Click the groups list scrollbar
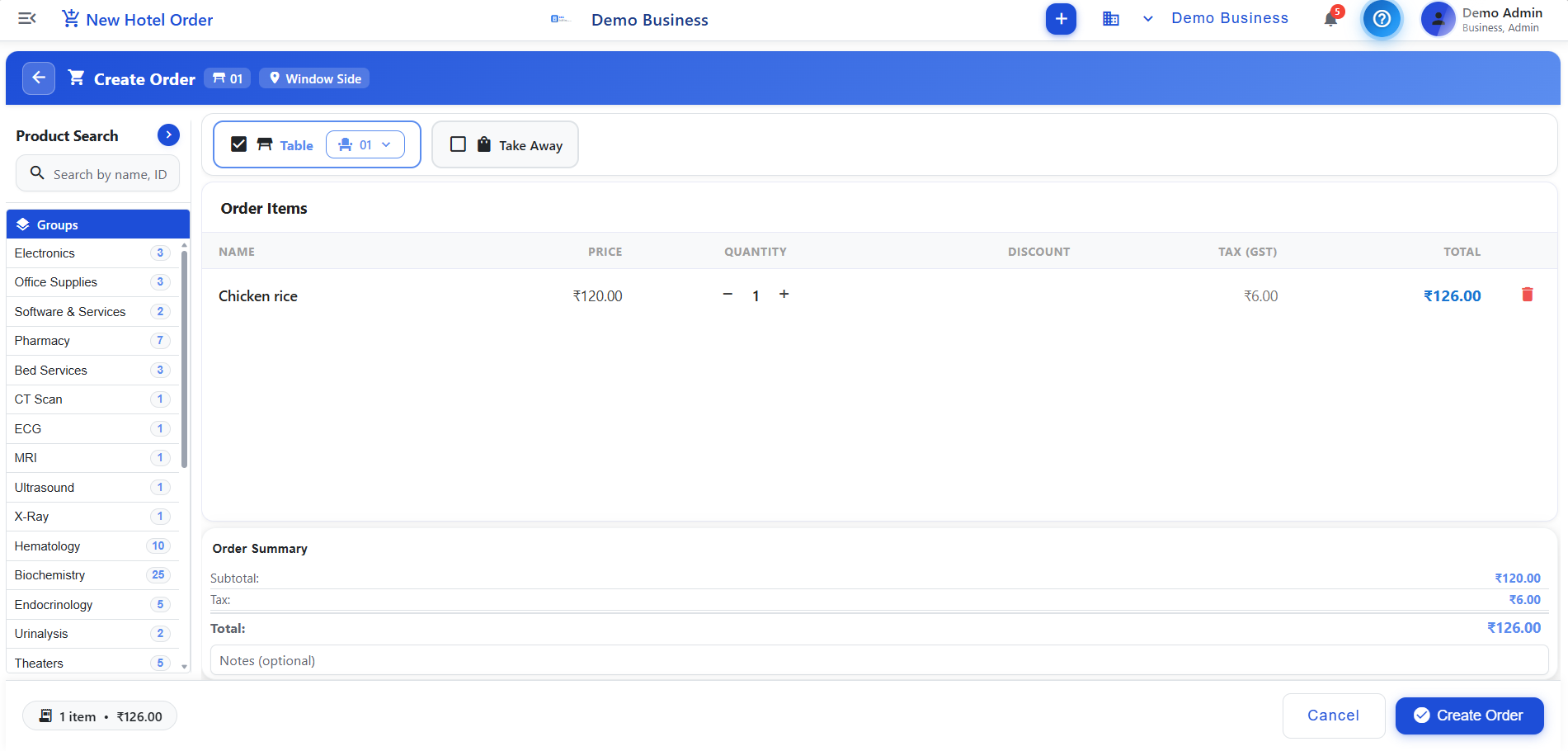1568x751 pixels. tap(184, 359)
